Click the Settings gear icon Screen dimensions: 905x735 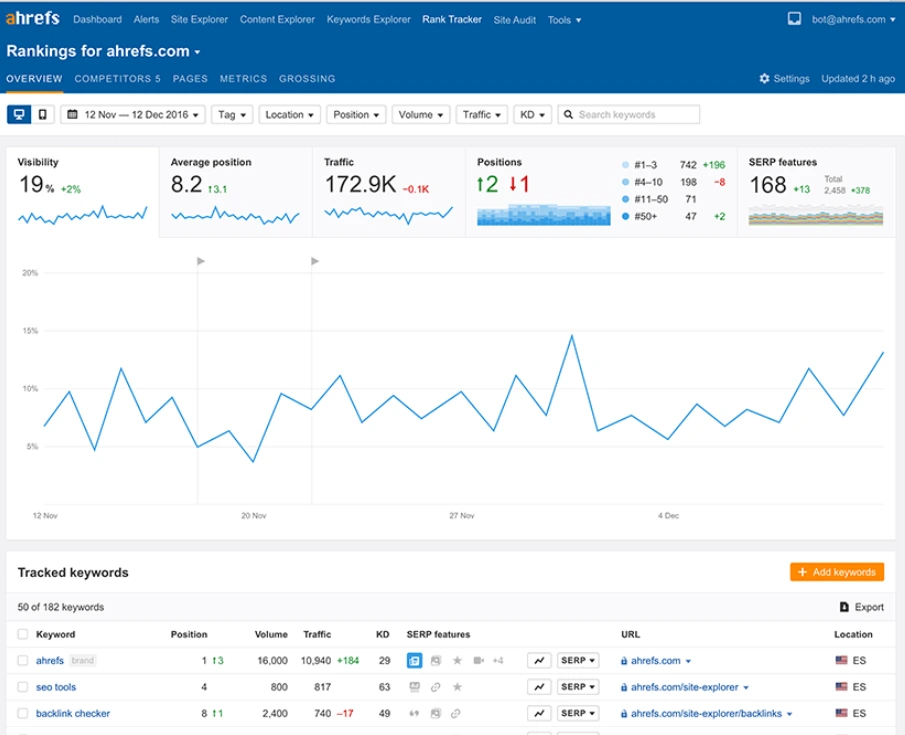(x=764, y=79)
